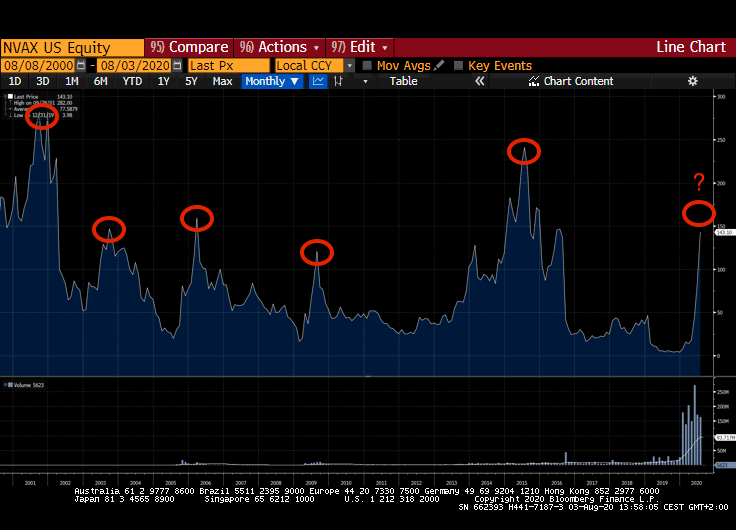Edit moving averages with pencil icon
The image size is (736, 530).
click(x=439, y=66)
